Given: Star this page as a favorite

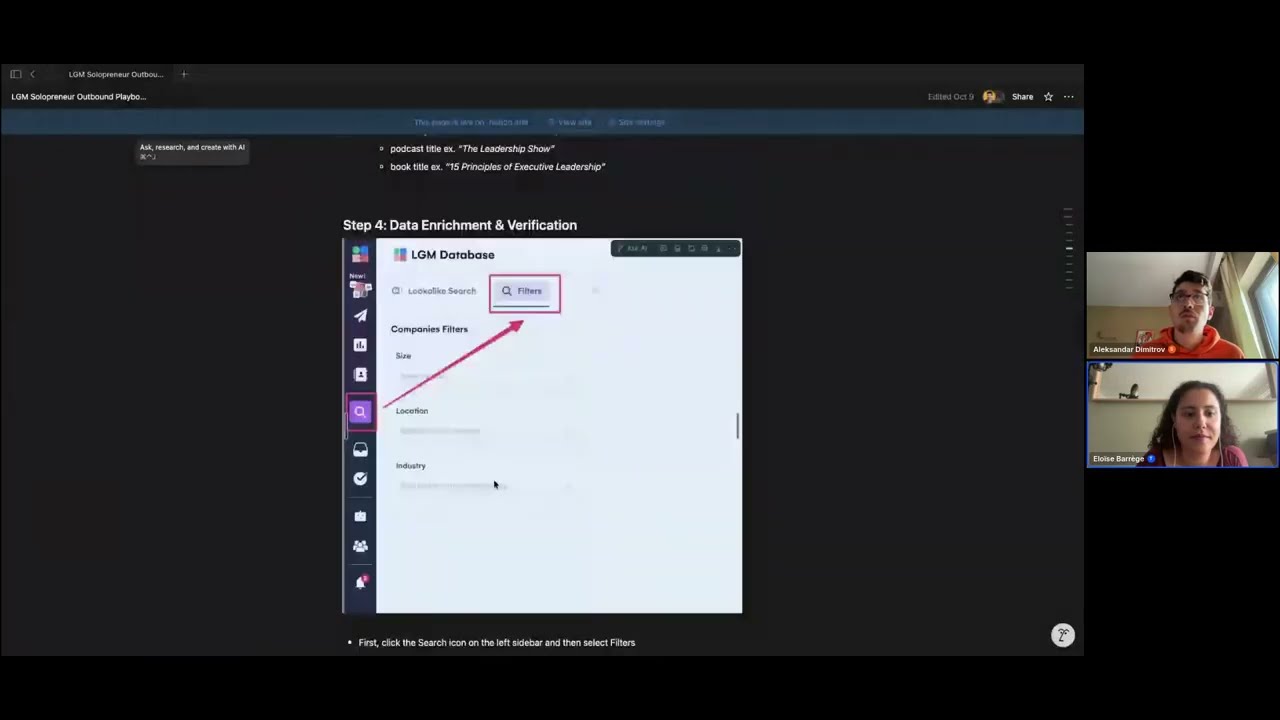Looking at the screenshot, I should [1048, 97].
